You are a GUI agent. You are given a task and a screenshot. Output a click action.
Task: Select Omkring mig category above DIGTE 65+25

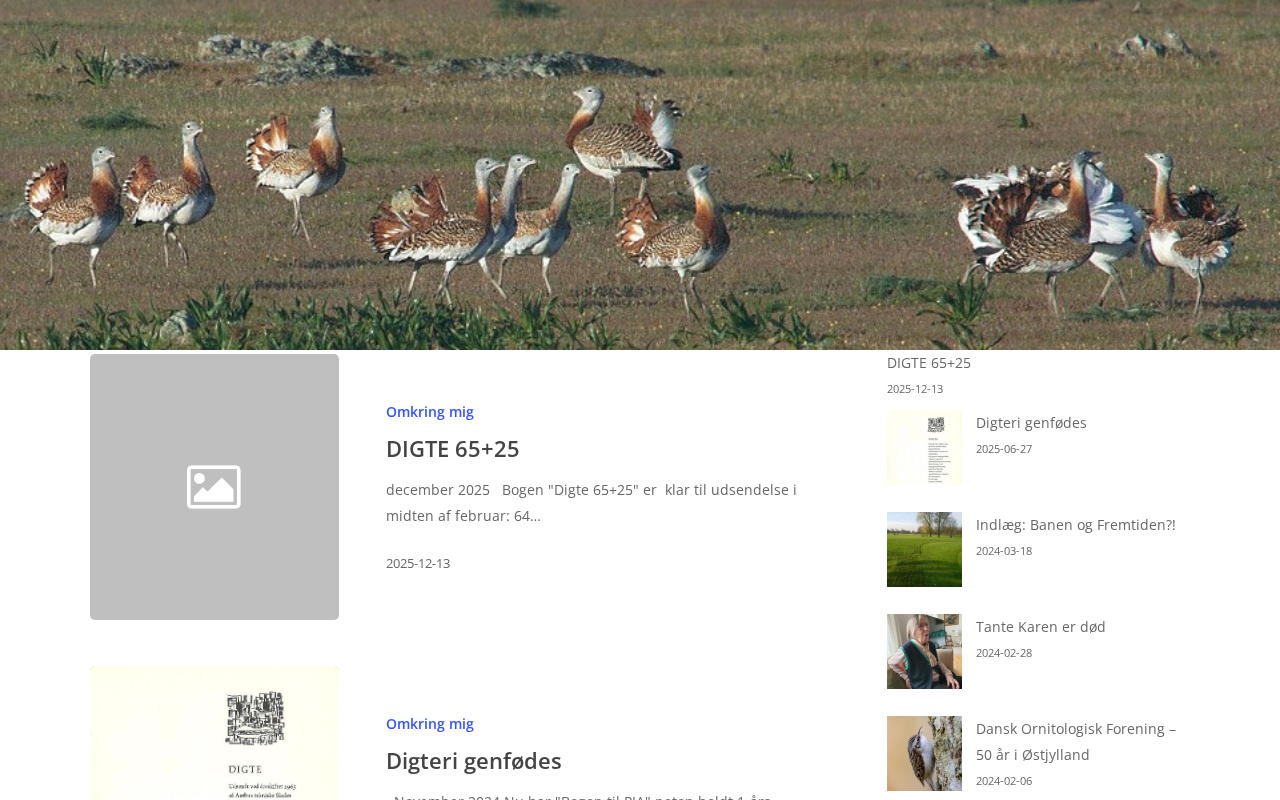tap(430, 412)
